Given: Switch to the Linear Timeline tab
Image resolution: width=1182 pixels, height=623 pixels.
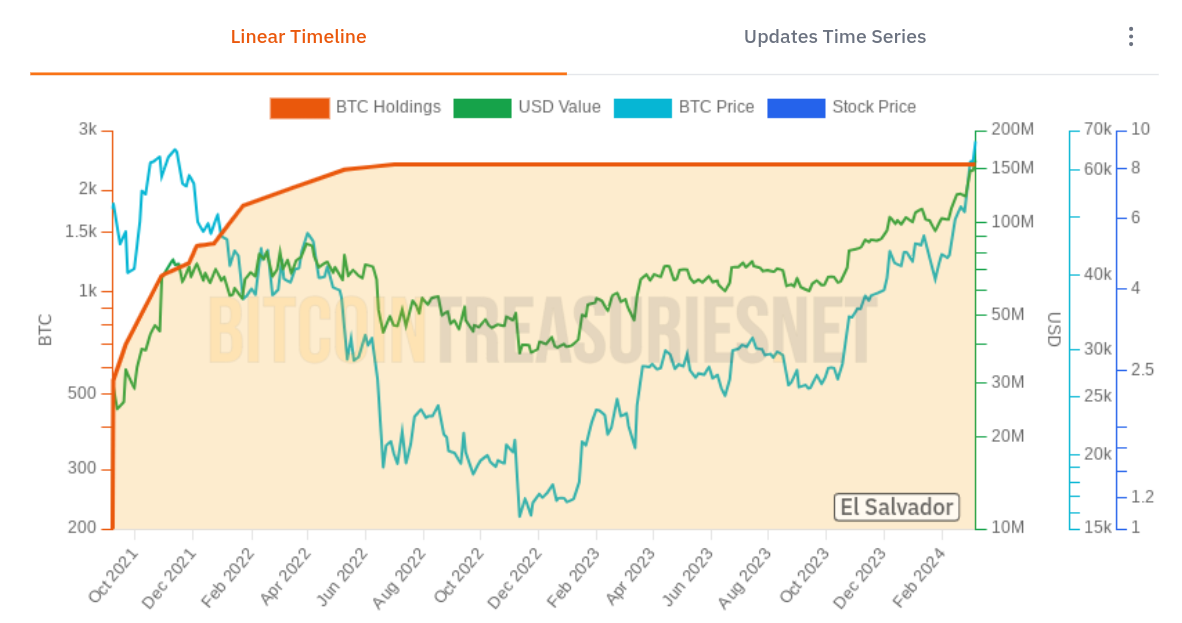Looking at the screenshot, I should click(x=298, y=37).
